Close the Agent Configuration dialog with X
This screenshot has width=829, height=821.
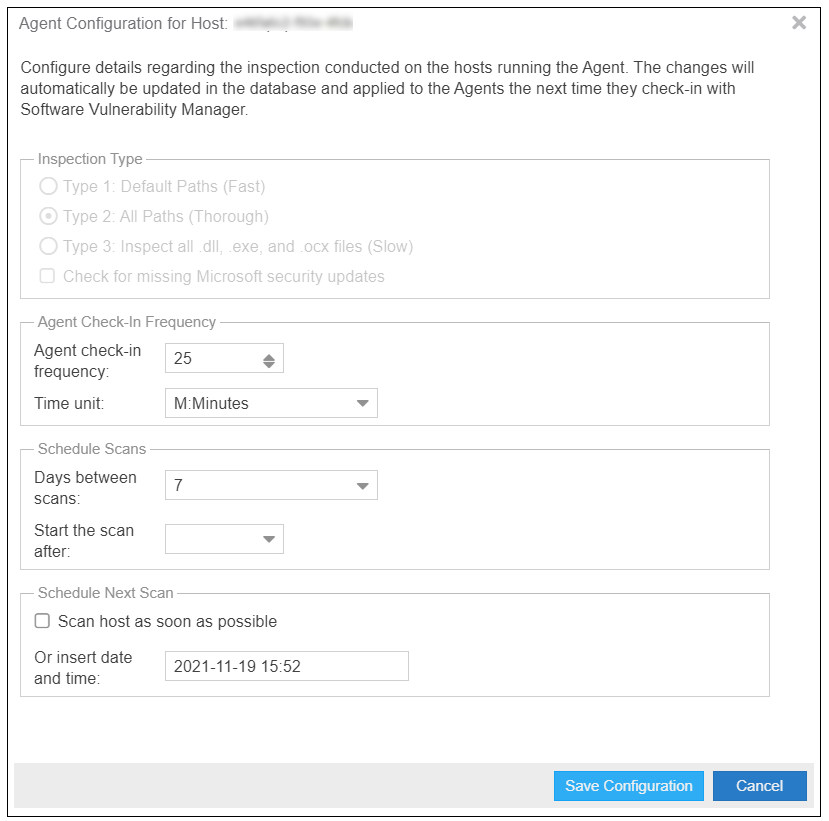(798, 23)
